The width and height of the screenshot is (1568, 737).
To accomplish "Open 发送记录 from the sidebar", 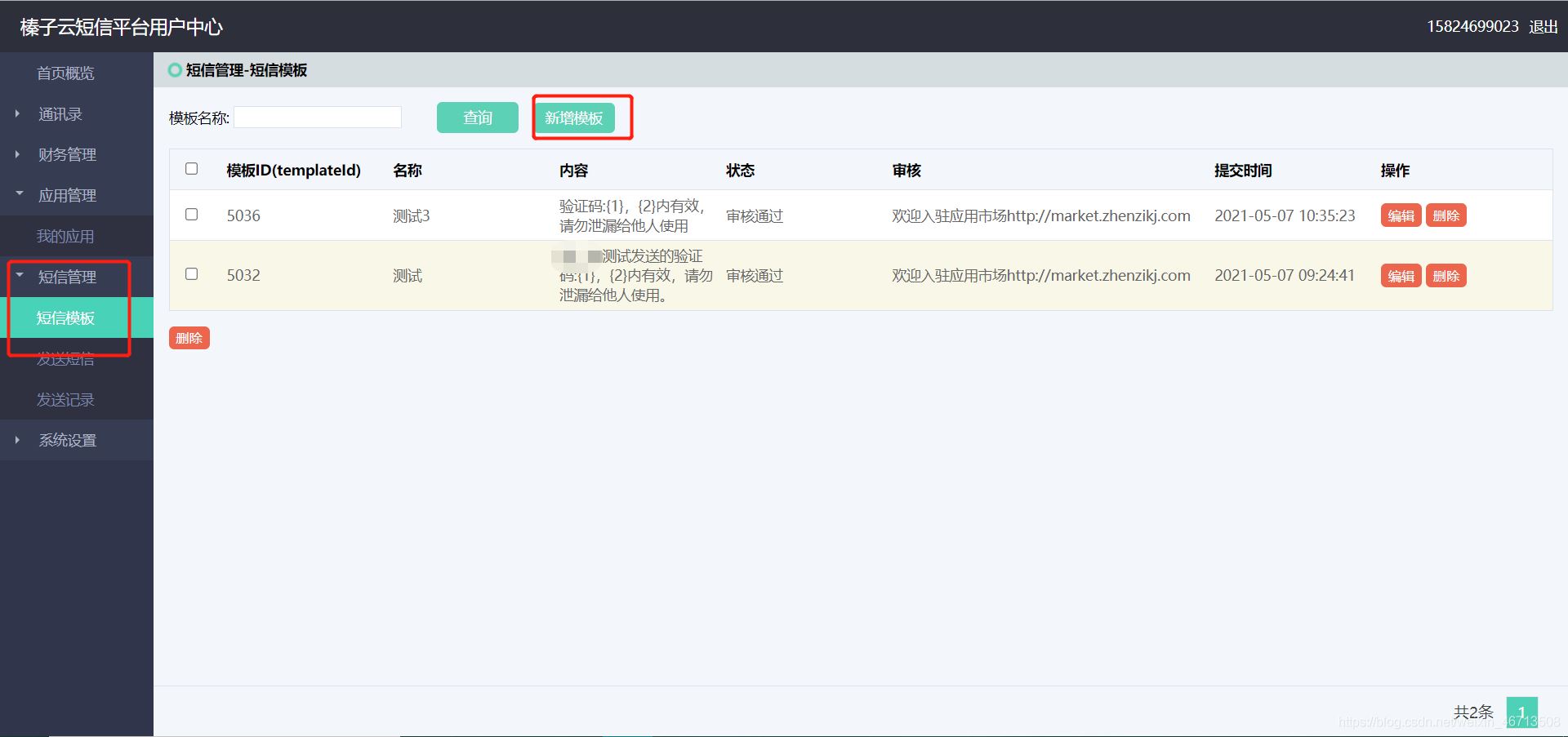I will click(66, 399).
